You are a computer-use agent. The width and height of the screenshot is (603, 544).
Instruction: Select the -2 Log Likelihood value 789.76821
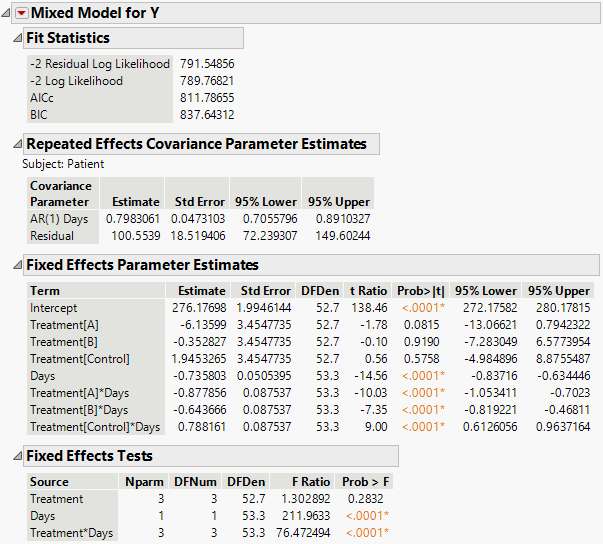207,81
